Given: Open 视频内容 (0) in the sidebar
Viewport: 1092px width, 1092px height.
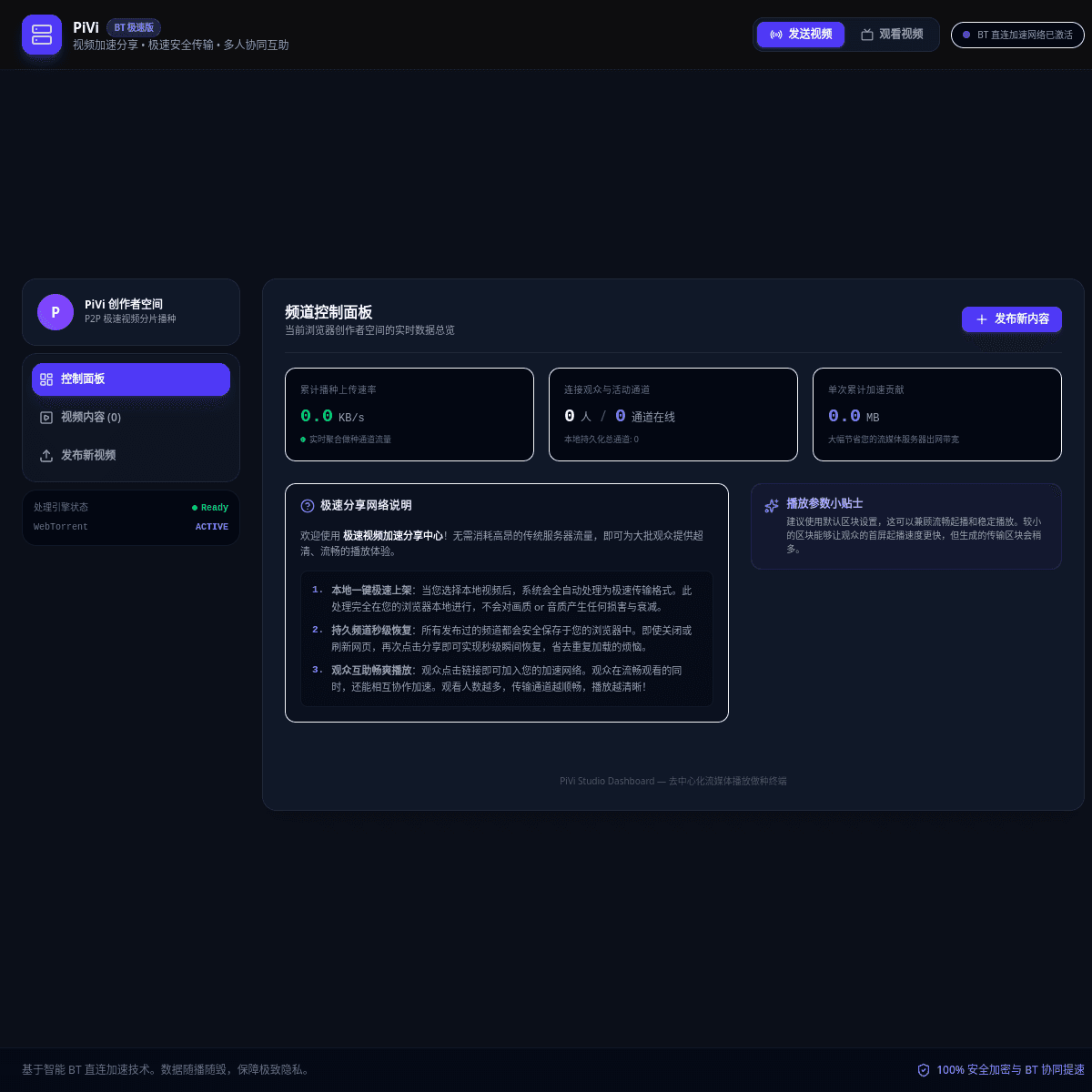Looking at the screenshot, I should (x=131, y=418).
